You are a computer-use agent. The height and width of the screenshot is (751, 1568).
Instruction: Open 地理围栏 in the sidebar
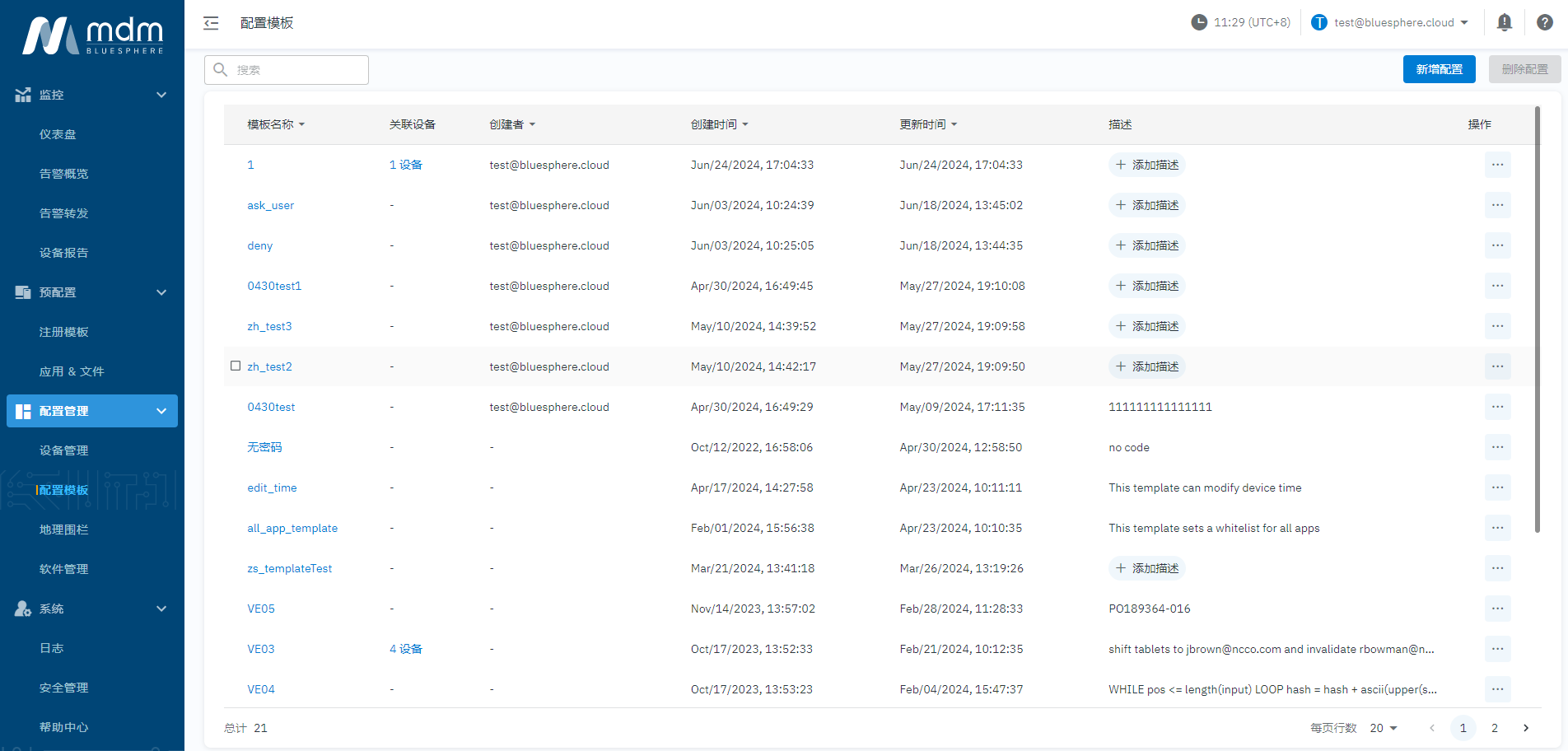tap(63, 529)
